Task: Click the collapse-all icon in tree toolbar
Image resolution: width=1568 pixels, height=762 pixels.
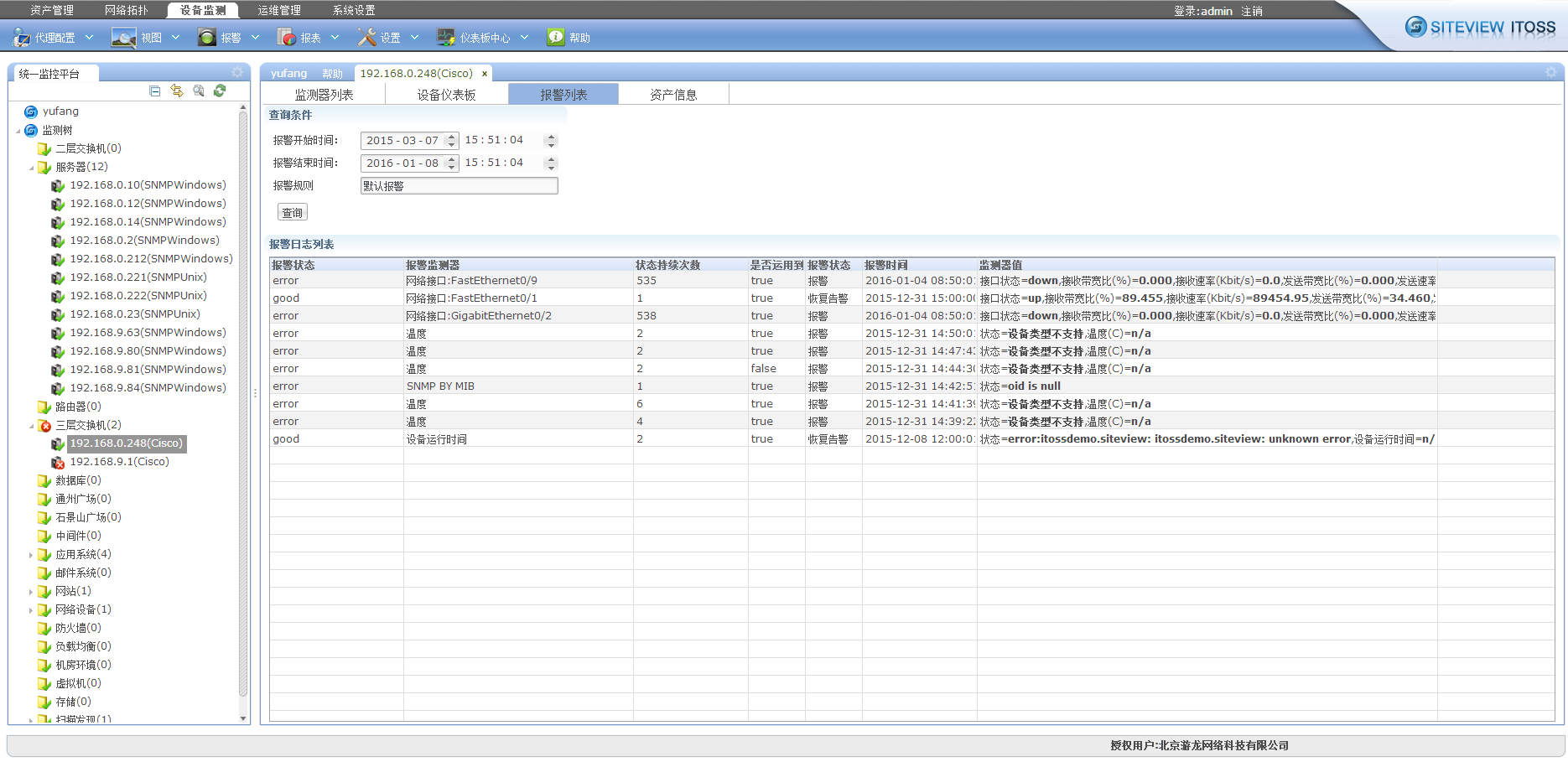Action: pos(155,91)
